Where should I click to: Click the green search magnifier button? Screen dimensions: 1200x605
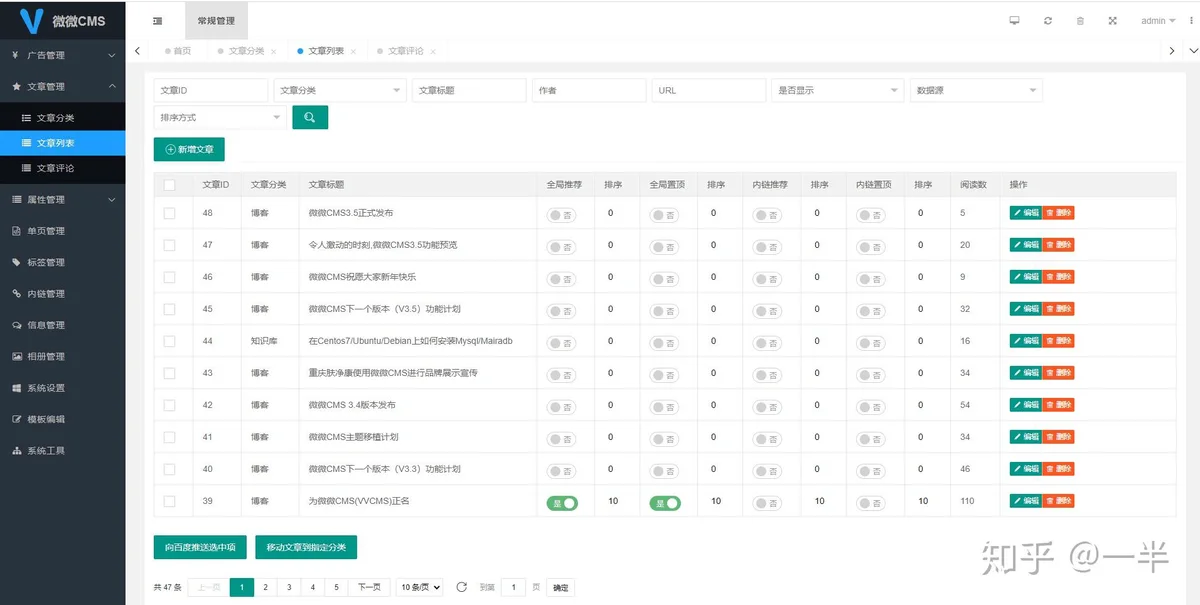pyautogui.click(x=310, y=117)
